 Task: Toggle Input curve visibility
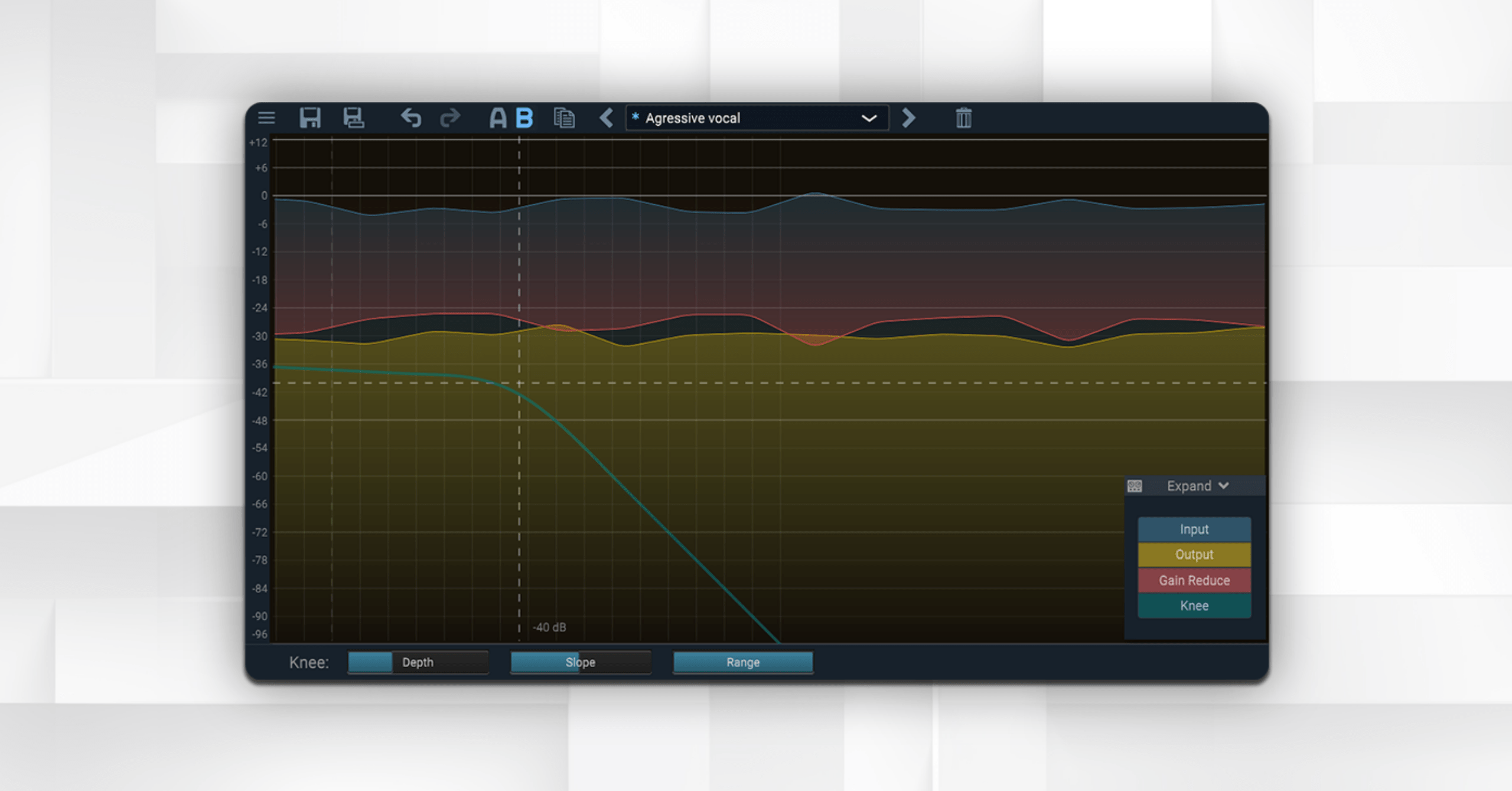pos(1194,529)
